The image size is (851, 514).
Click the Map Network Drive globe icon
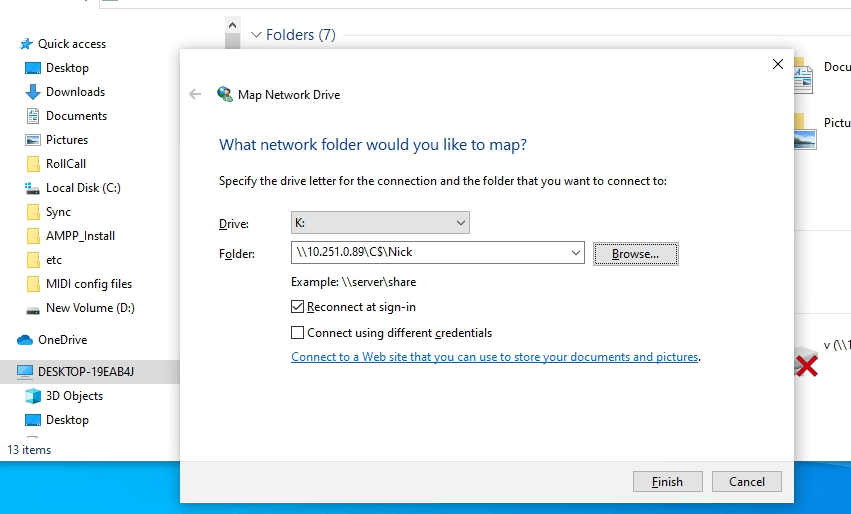[x=225, y=94]
